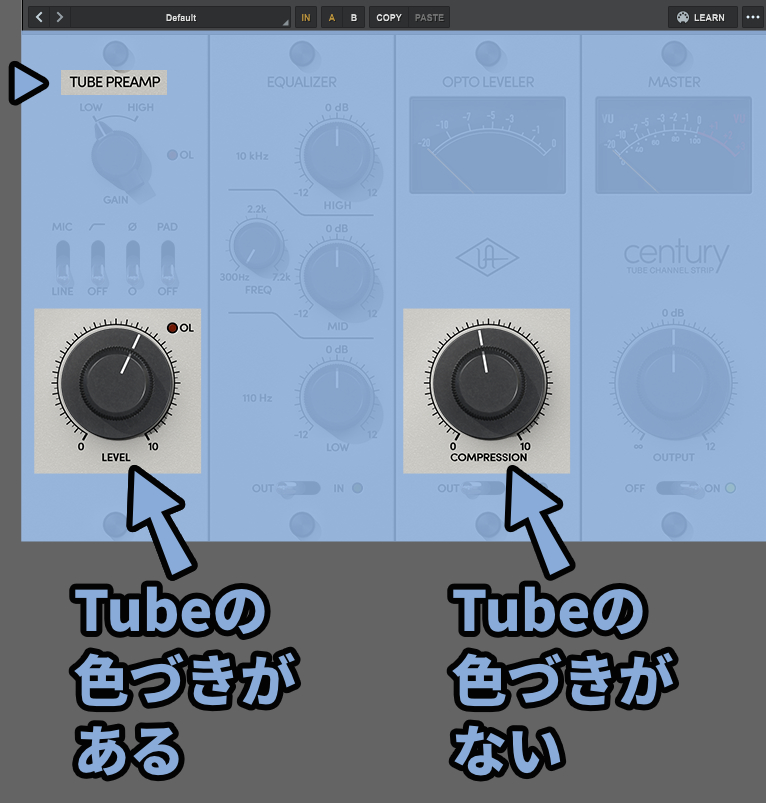Click the LEVEL overload OL indicator
This screenshot has width=766, height=803.
[173, 328]
